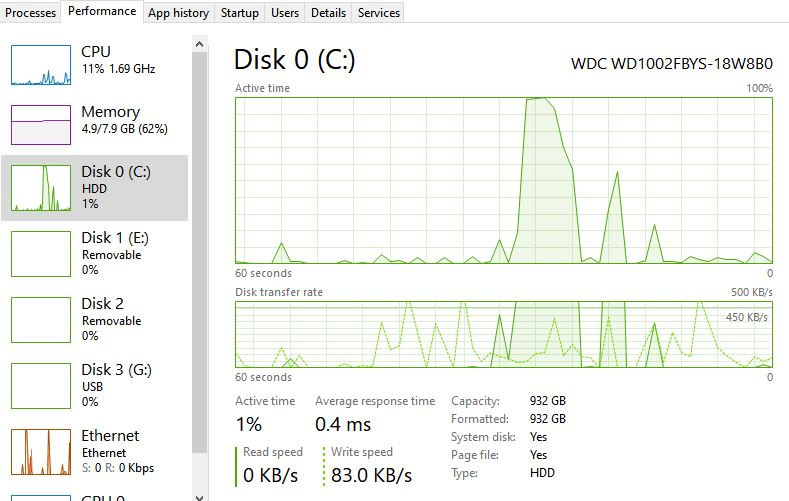Image resolution: width=789 pixels, height=501 pixels.
Task: Switch to the Services tab
Action: (x=379, y=13)
